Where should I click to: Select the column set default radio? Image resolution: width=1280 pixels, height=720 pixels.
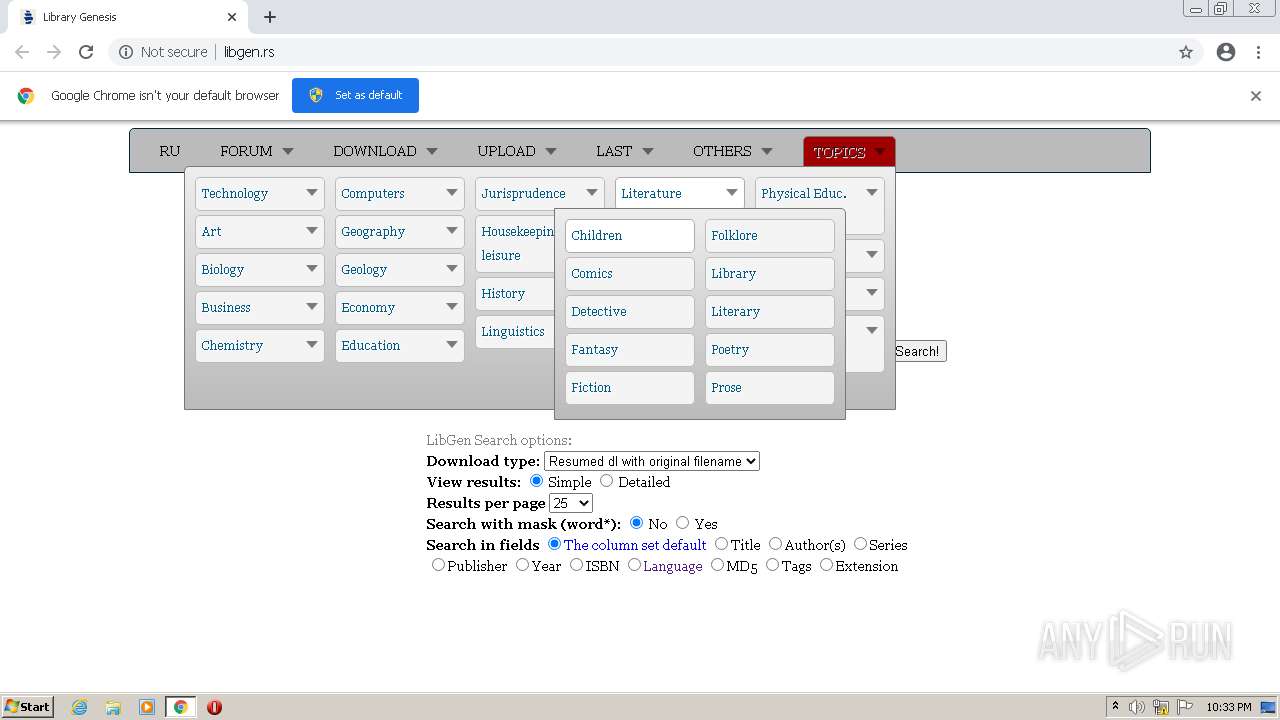[555, 544]
